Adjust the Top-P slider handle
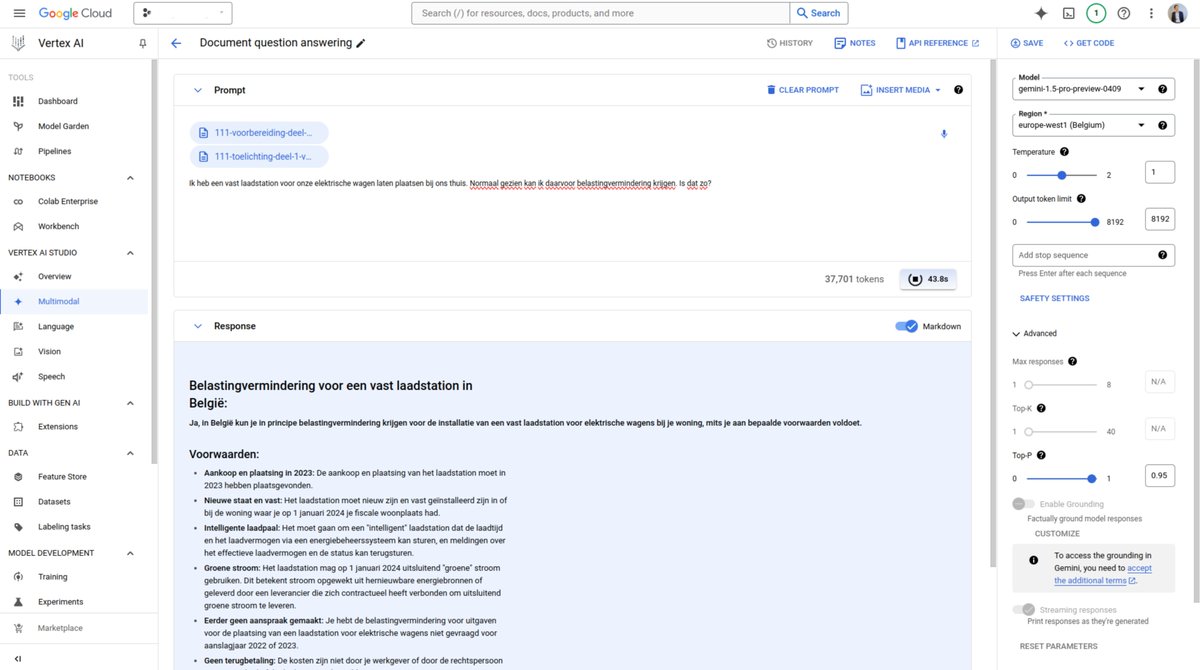The height and width of the screenshot is (670, 1200). tap(1092, 479)
